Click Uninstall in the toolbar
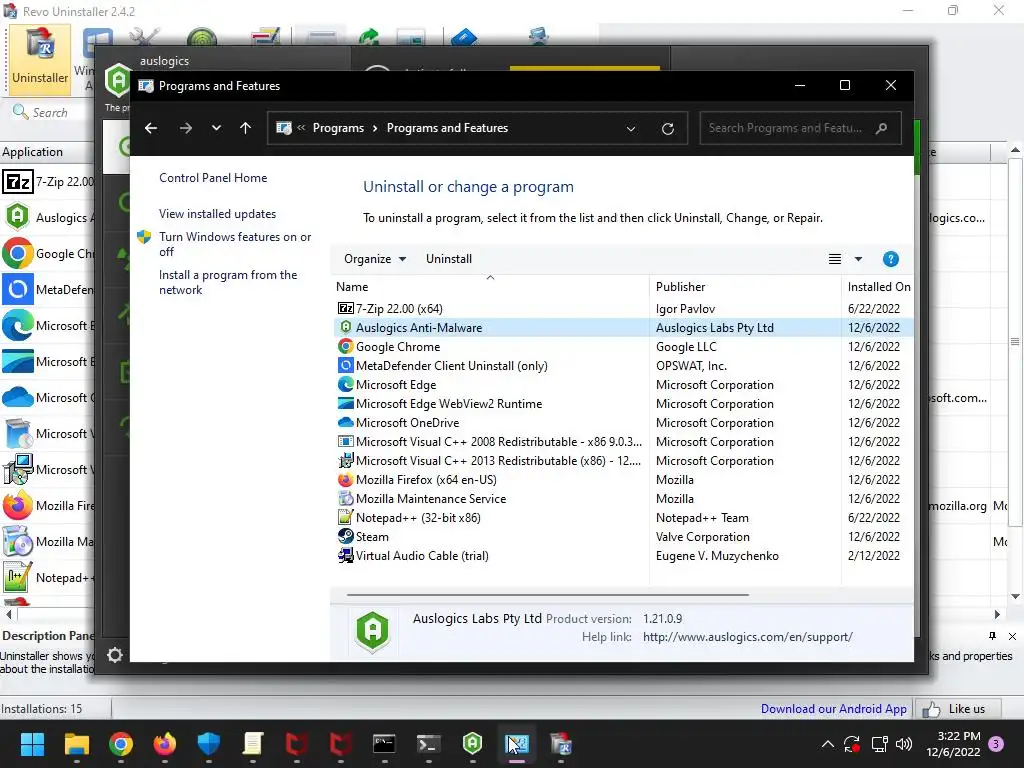Screen dimensions: 1024x768 (x=449, y=259)
